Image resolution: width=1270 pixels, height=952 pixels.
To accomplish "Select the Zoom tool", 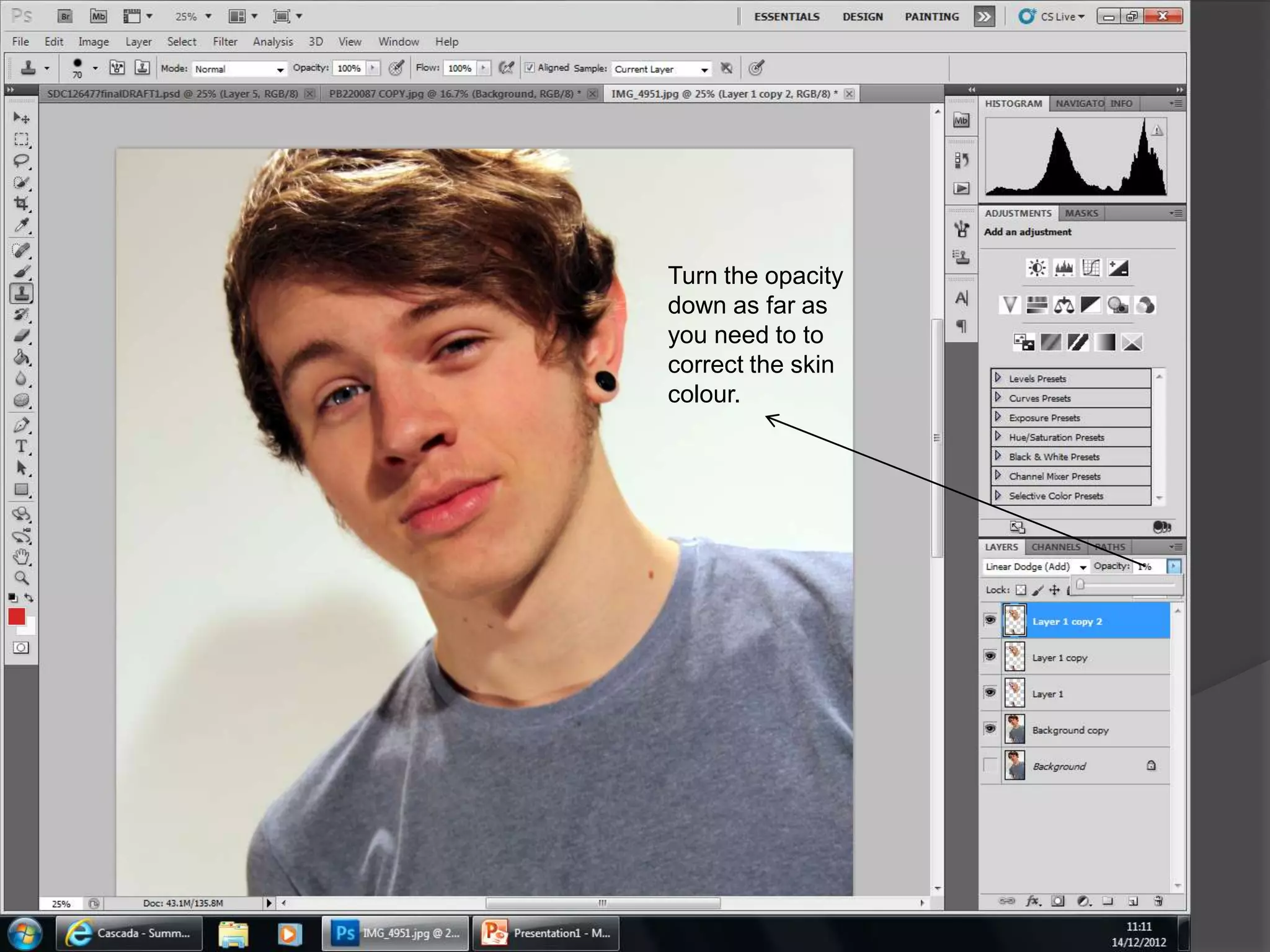I will point(21,578).
